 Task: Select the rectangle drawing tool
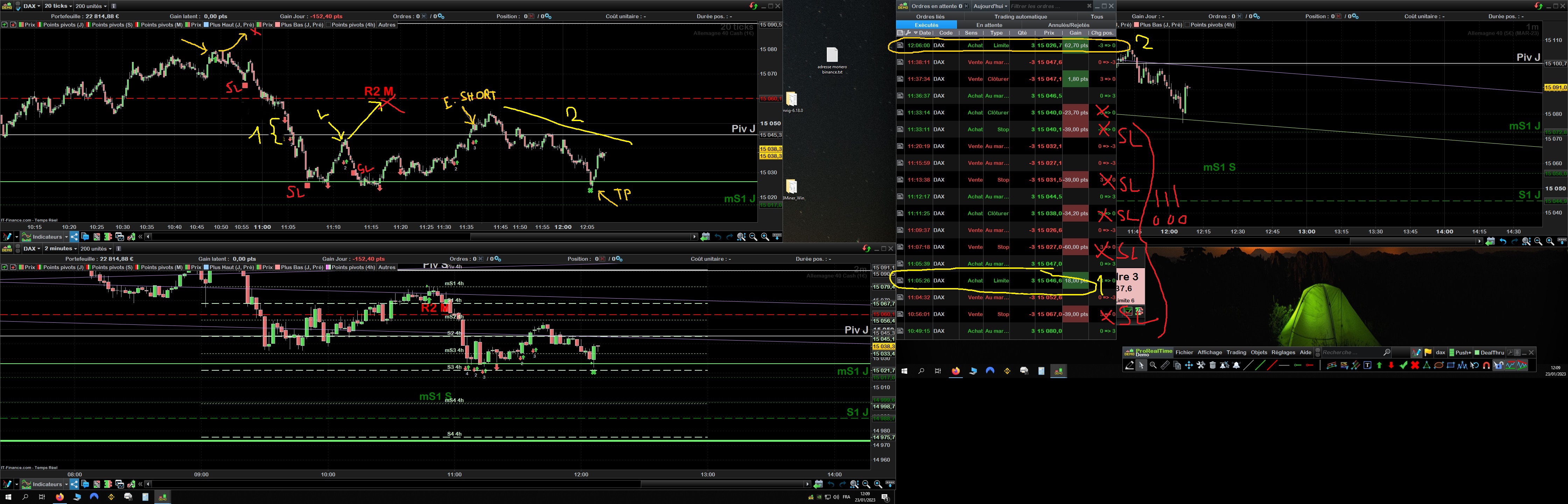pyautogui.click(x=1451, y=365)
